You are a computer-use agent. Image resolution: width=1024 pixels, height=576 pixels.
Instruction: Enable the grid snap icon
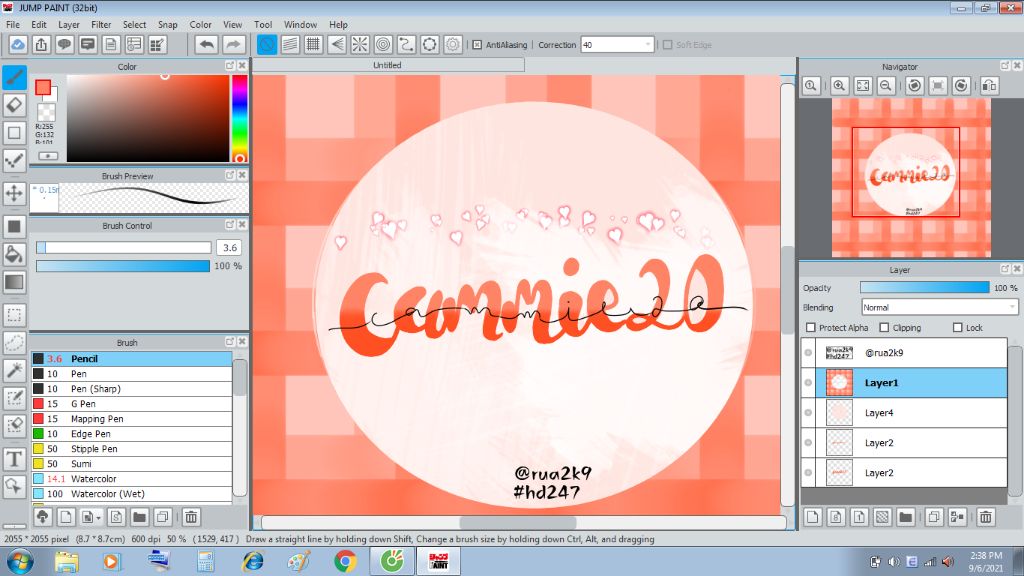tap(313, 44)
